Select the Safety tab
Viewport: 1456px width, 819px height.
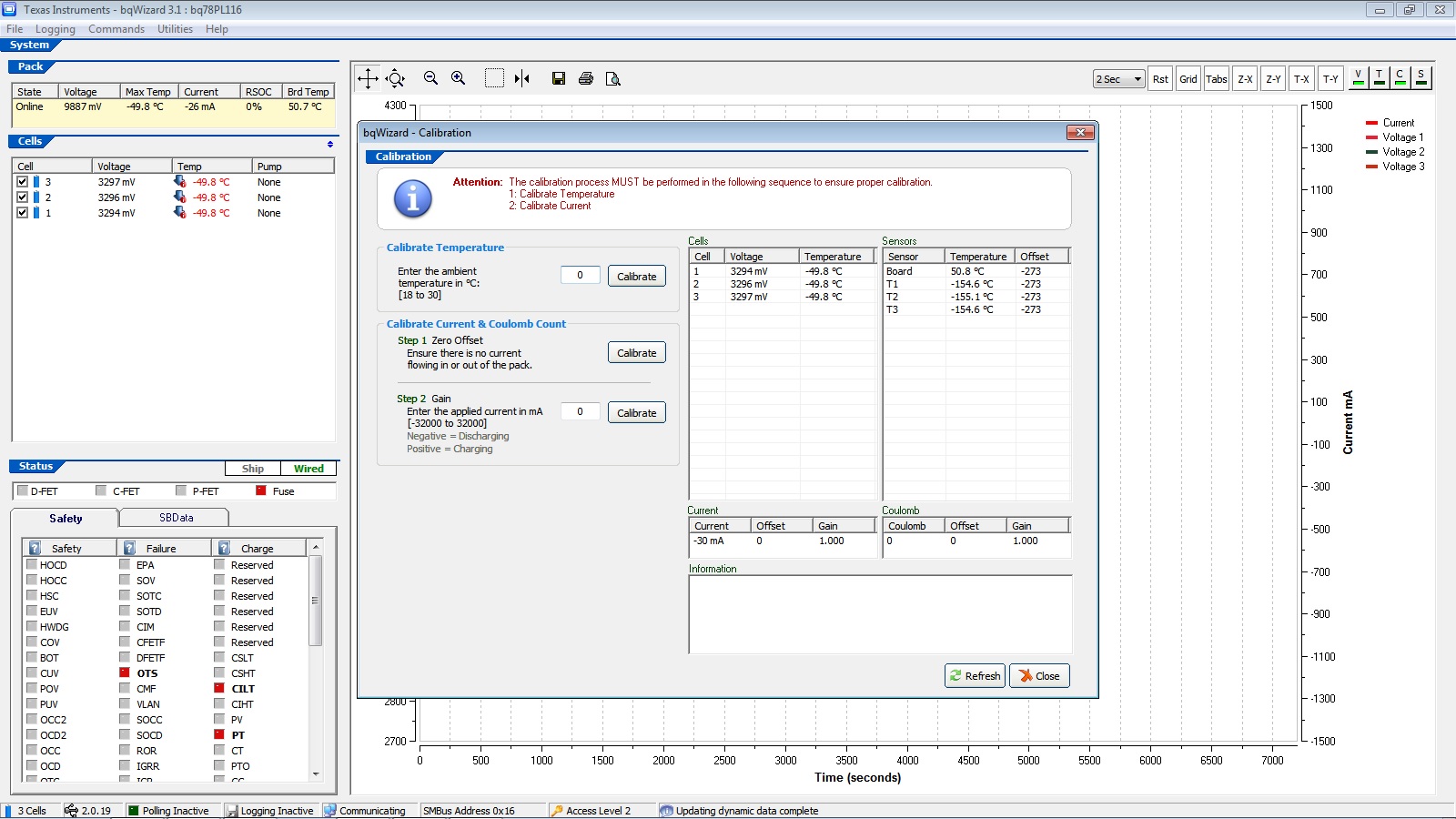66,519
